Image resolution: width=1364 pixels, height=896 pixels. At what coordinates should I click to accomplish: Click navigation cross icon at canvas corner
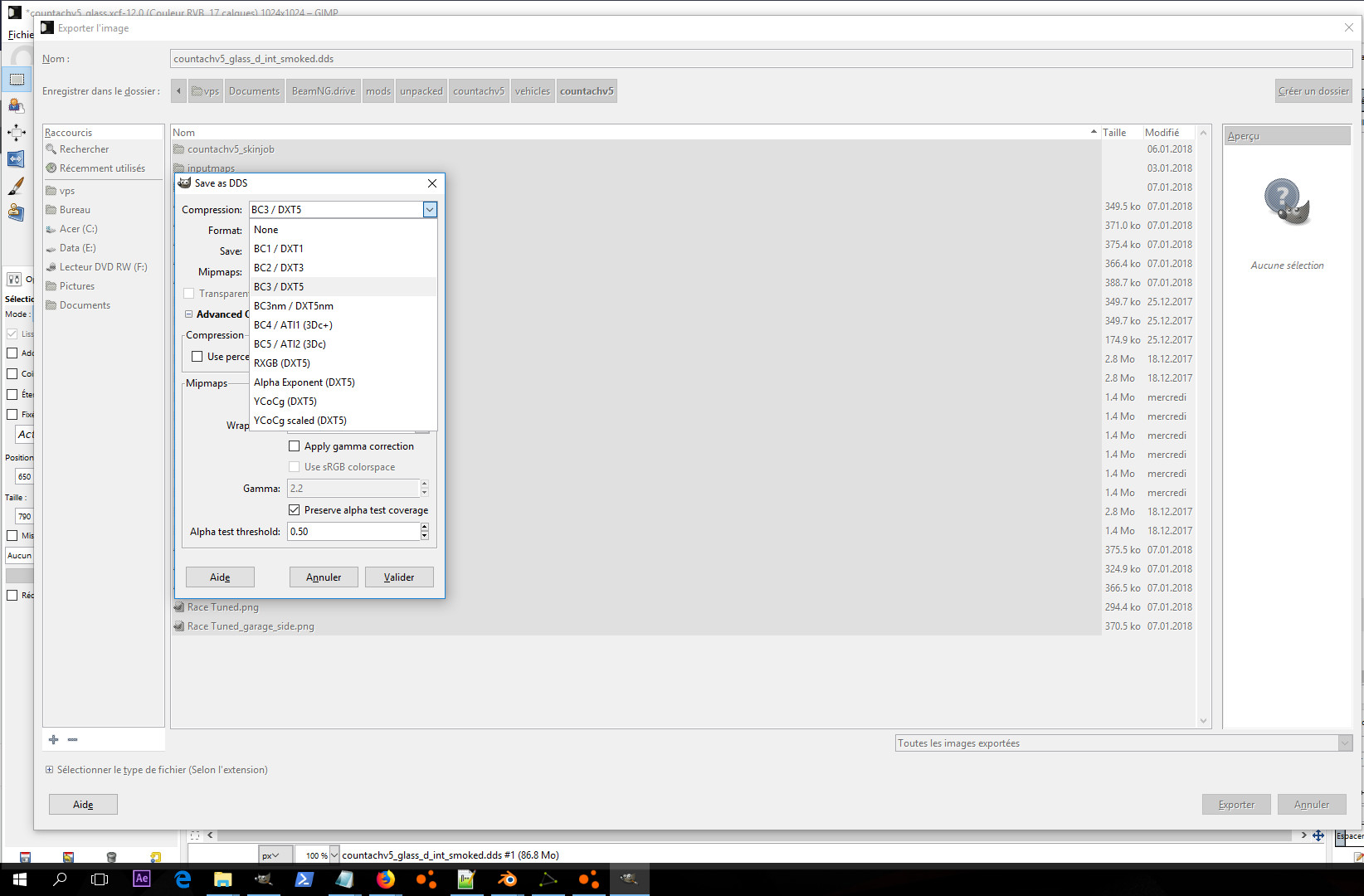pos(1318,835)
